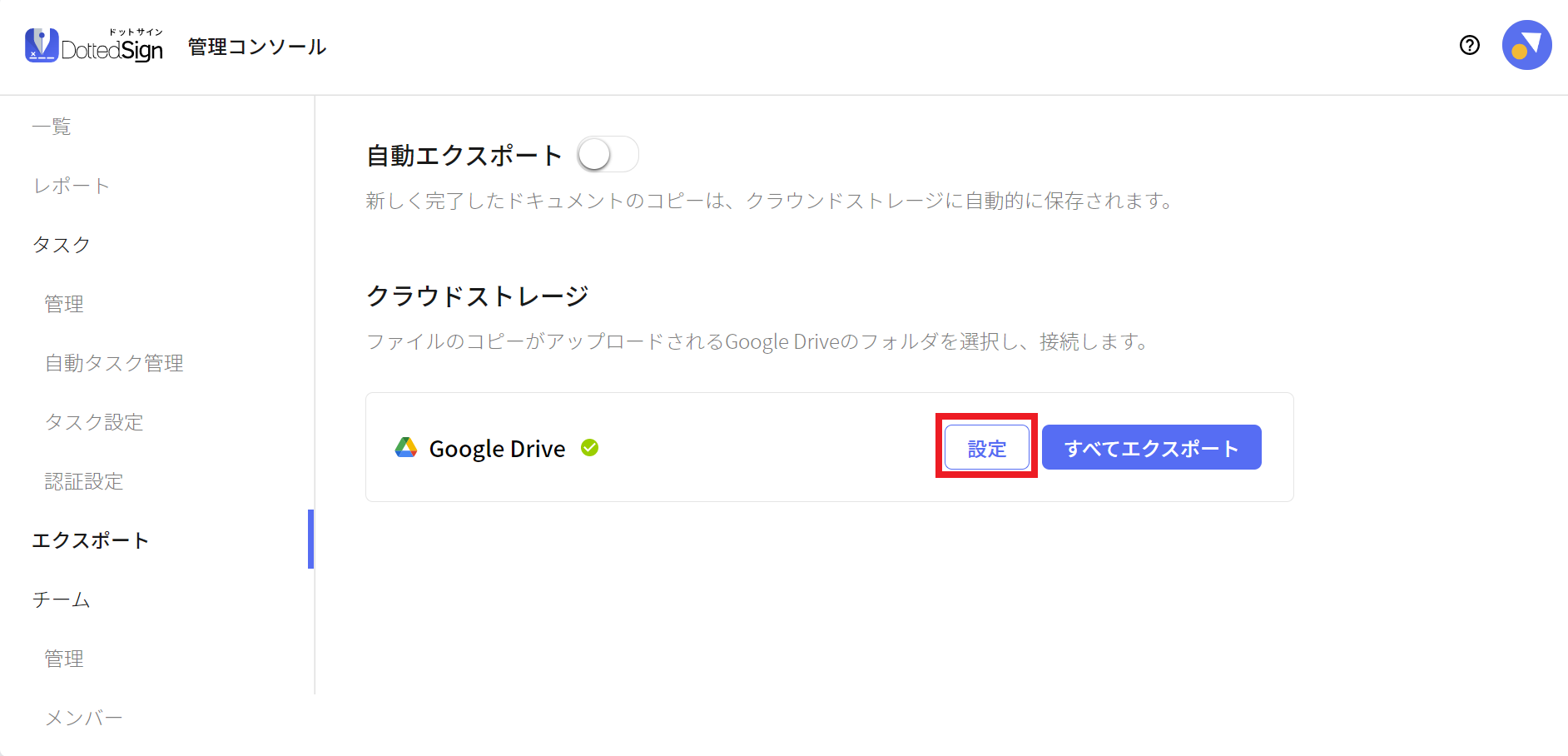Click the green connected checkmark icon
1568x756 pixels.
click(x=590, y=448)
